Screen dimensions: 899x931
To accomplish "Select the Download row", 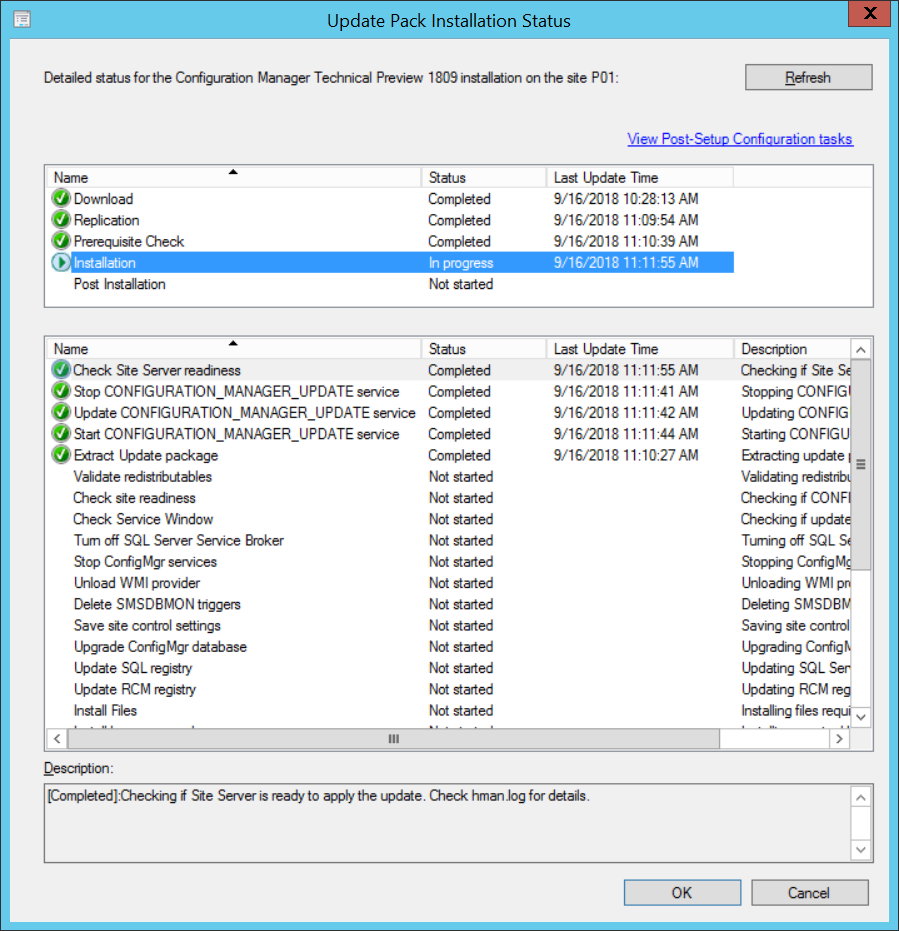I will (x=392, y=198).
